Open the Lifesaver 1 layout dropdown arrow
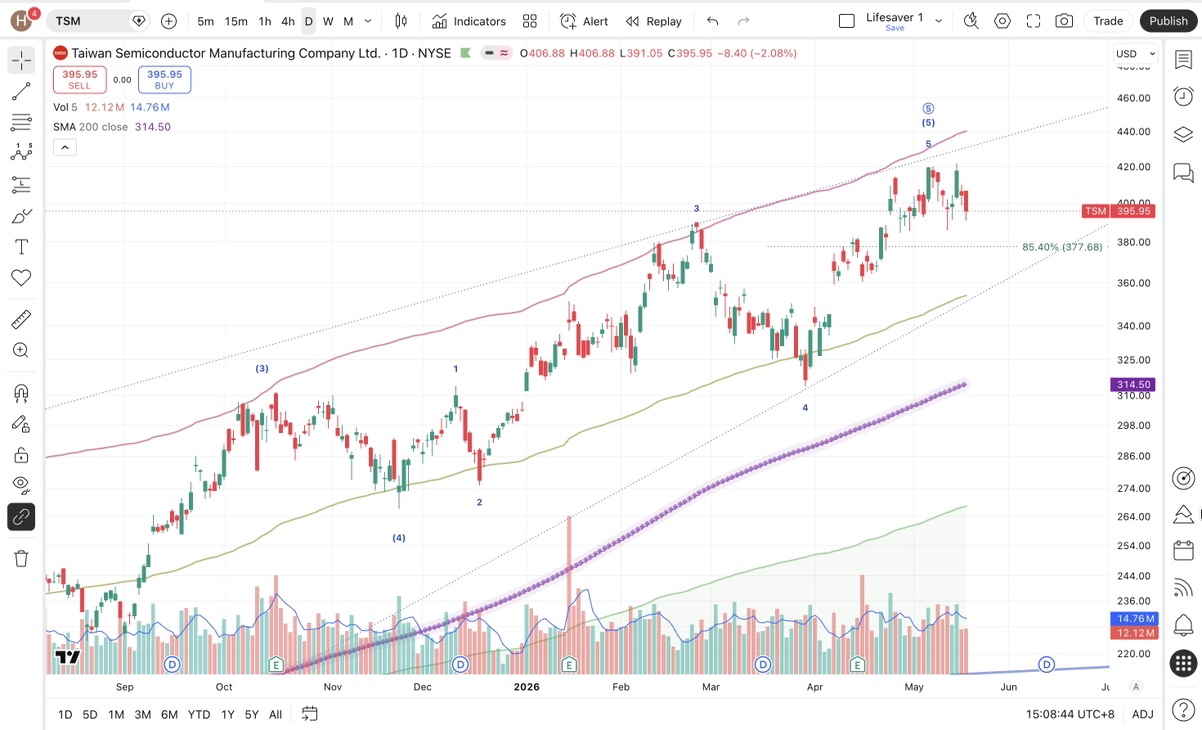 coord(939,21)
